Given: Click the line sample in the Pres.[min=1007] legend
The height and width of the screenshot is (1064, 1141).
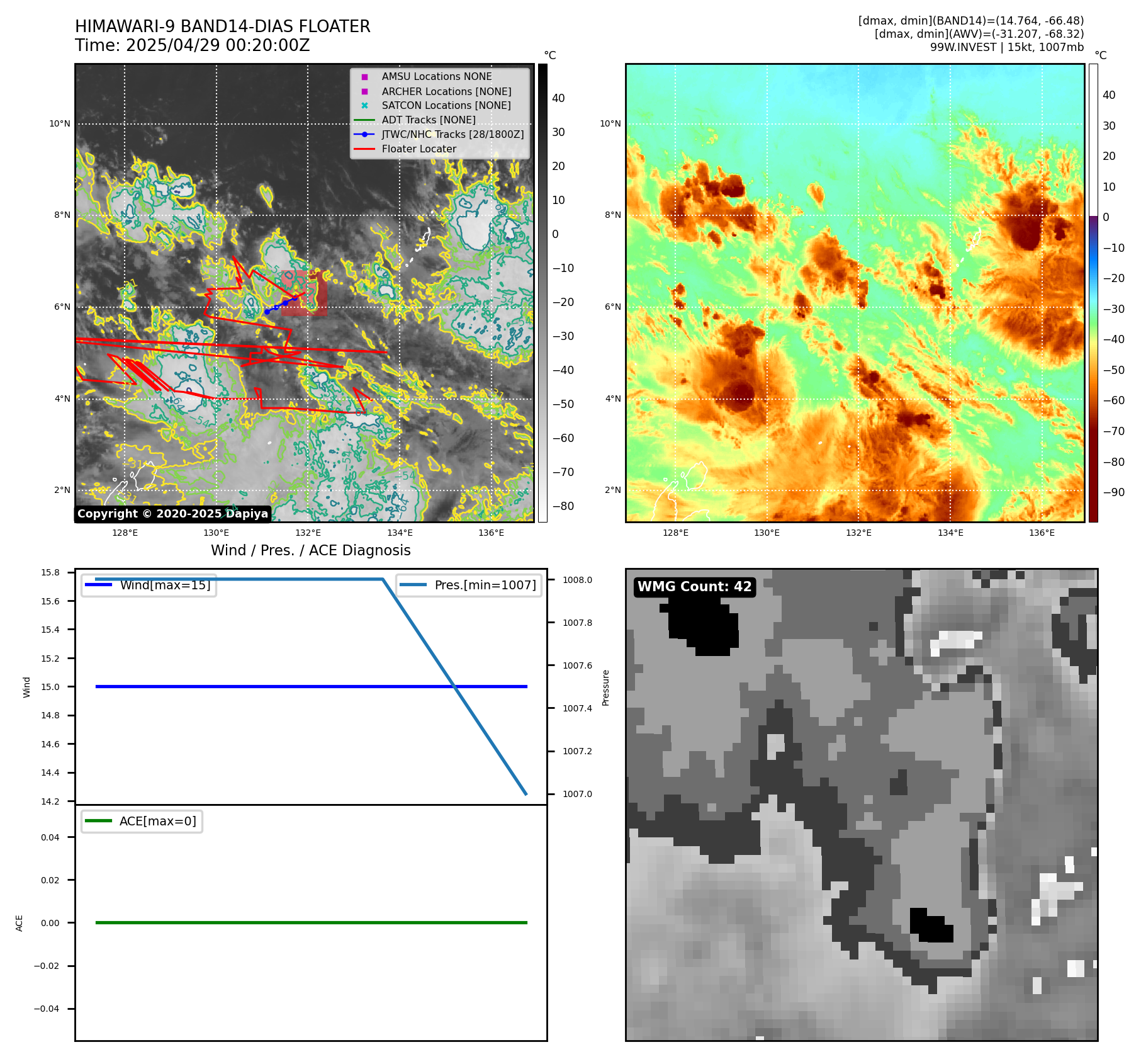Looking at the screenshot, I should tap(413, 585).
